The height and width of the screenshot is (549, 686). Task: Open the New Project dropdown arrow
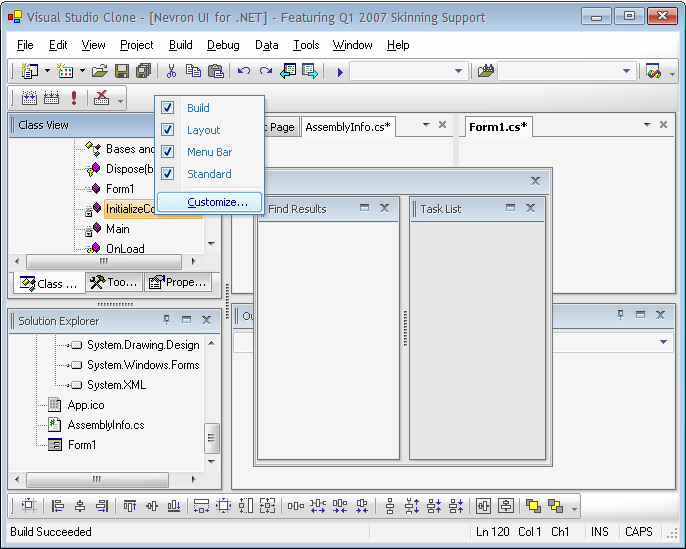click(47, 71)
